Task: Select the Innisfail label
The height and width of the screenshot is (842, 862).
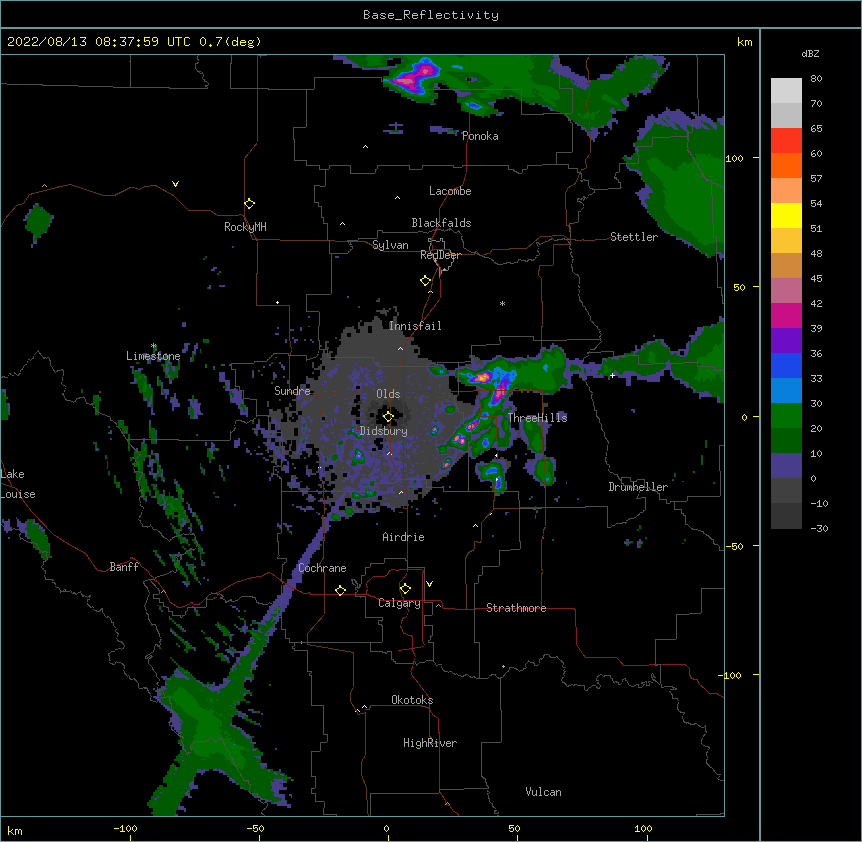Action: [x=415, y=326]
